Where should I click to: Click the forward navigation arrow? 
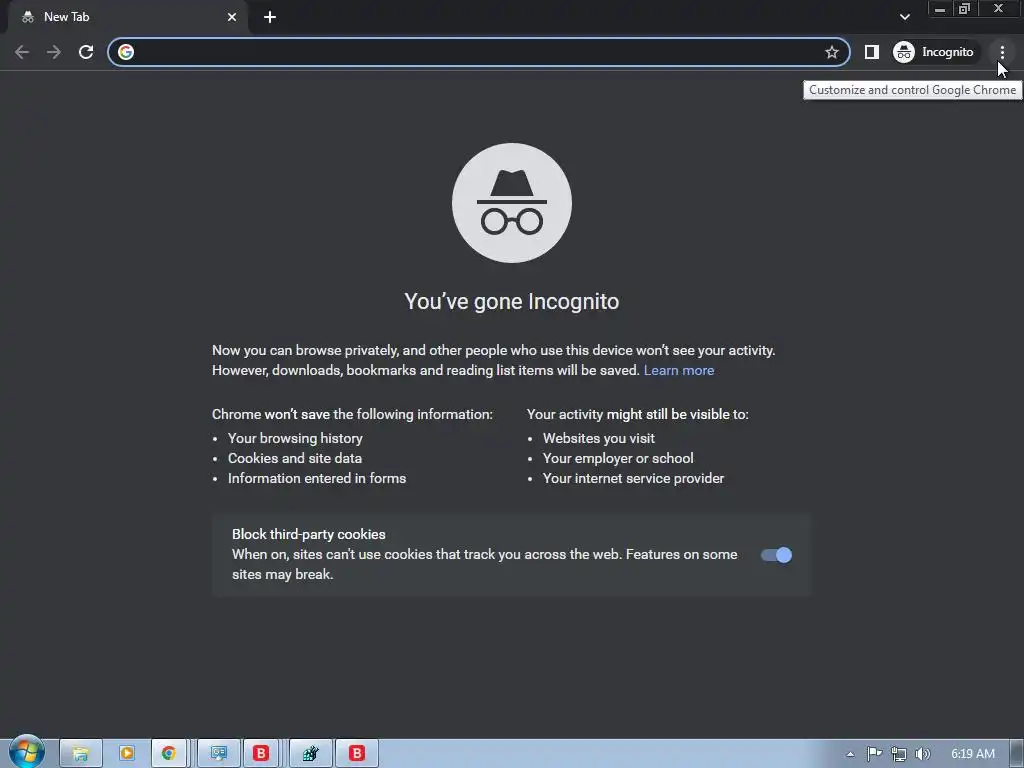tap(54, 52)
